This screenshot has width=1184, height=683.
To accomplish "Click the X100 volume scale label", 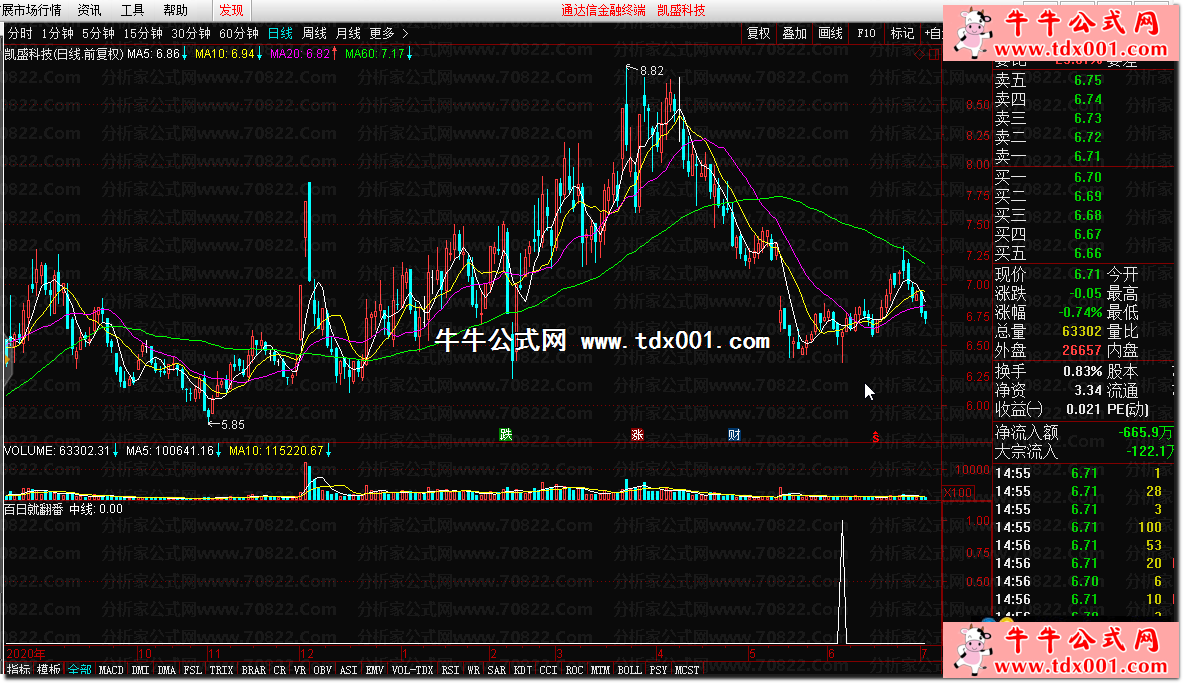I will tap(958, 492).
